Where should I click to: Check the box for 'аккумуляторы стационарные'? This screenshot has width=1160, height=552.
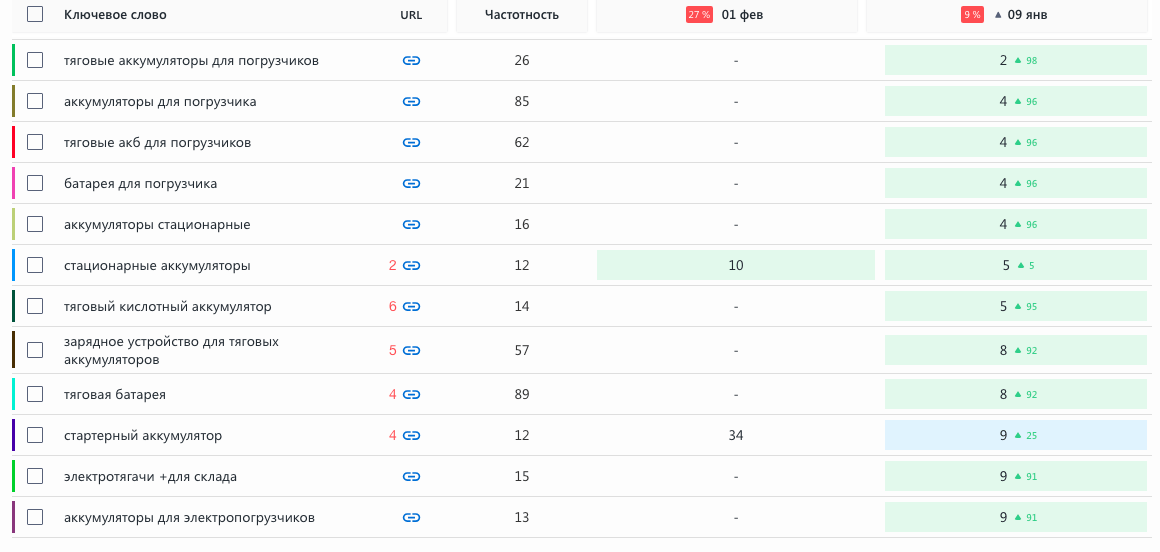point(35,225)
